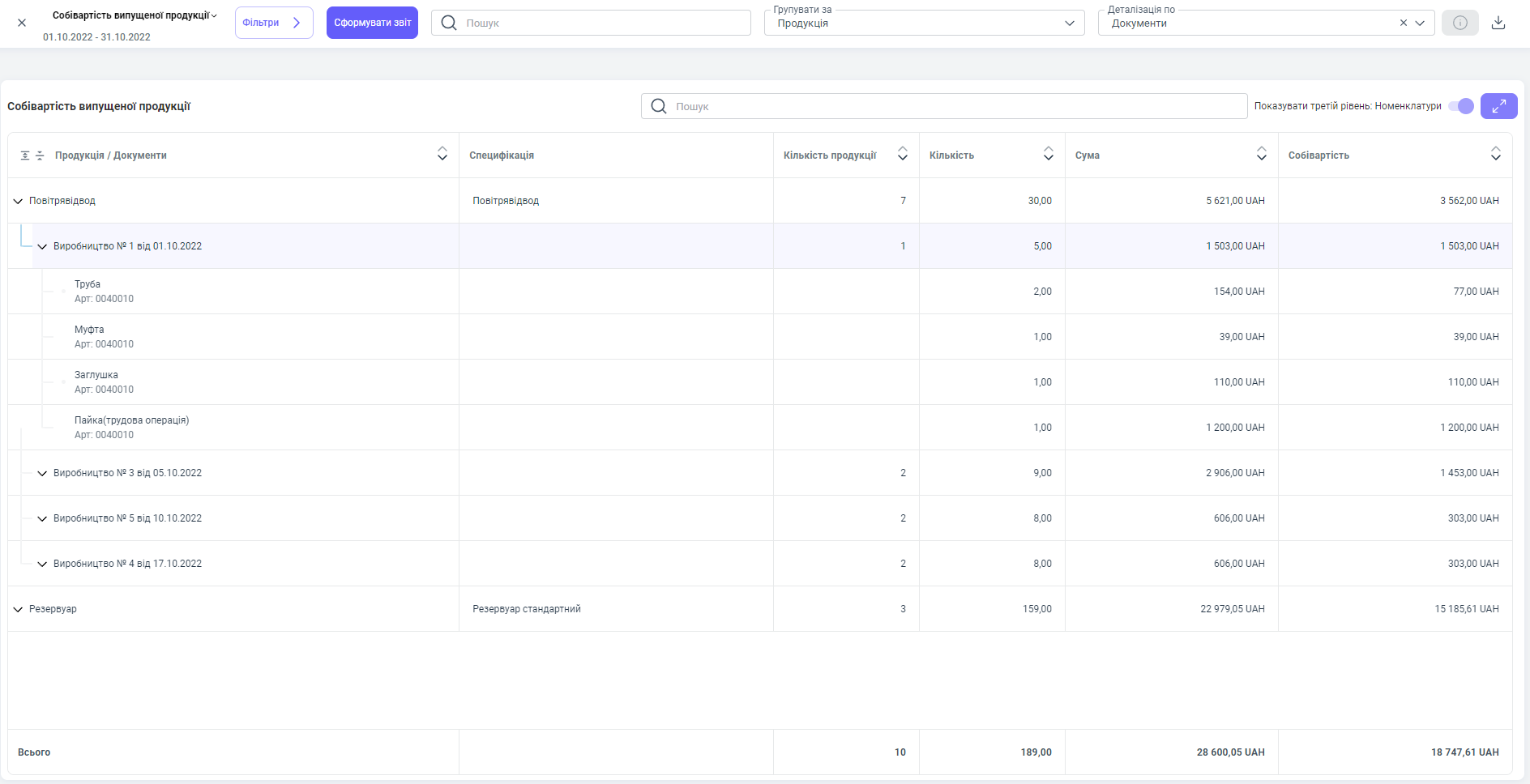
Task: Click the table Пошук search field
Action: [944, 106]
